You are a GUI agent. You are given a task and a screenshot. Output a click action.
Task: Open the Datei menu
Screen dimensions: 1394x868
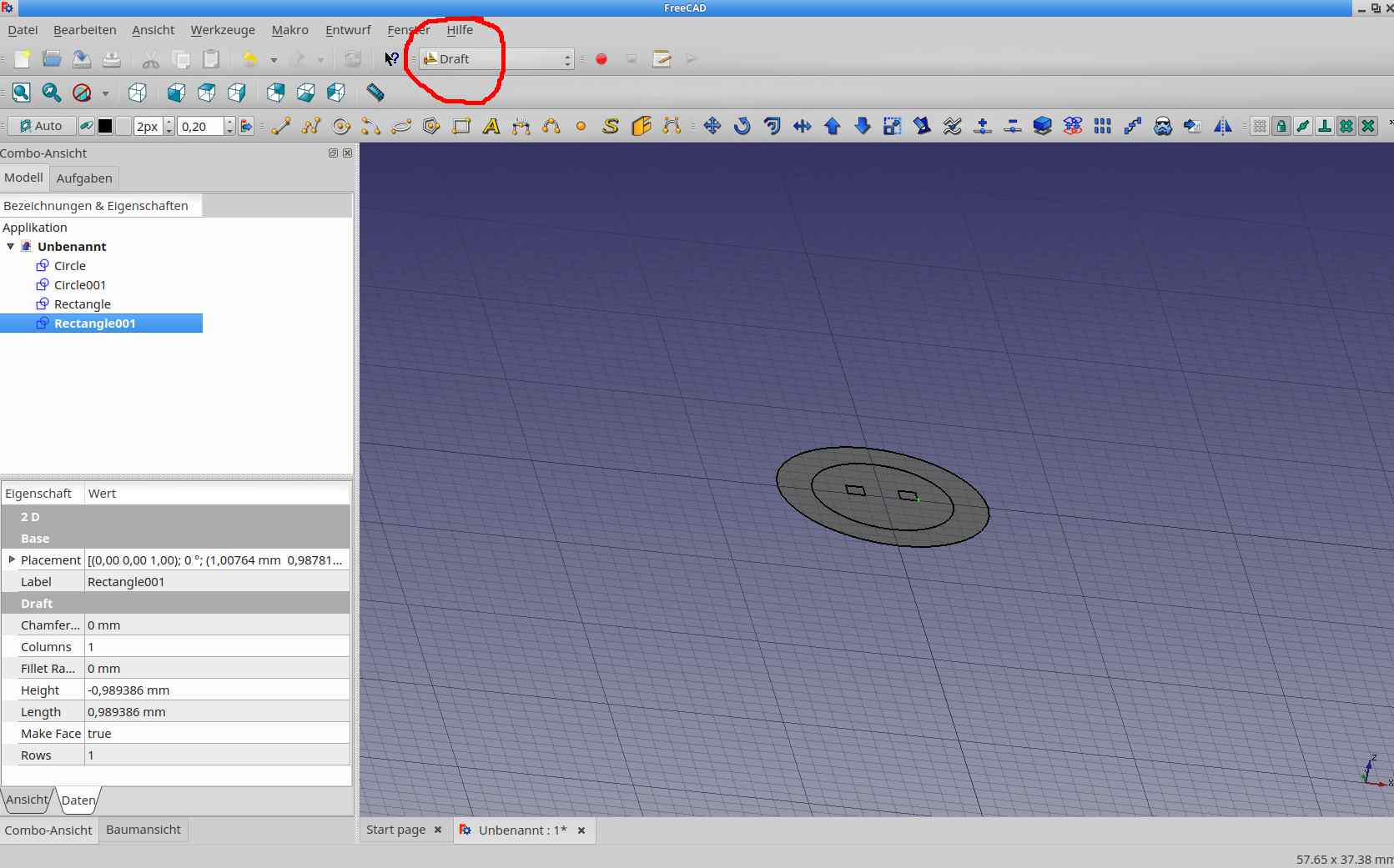coord(23,30)
